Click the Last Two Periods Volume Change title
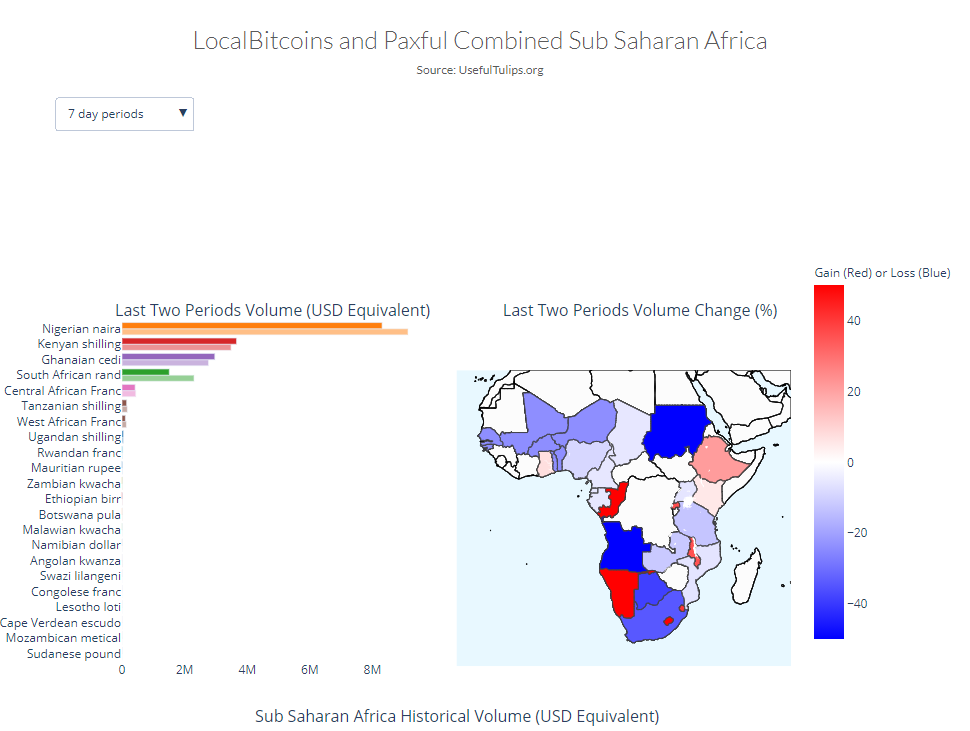970x731 pixels. tap(640, 310)
